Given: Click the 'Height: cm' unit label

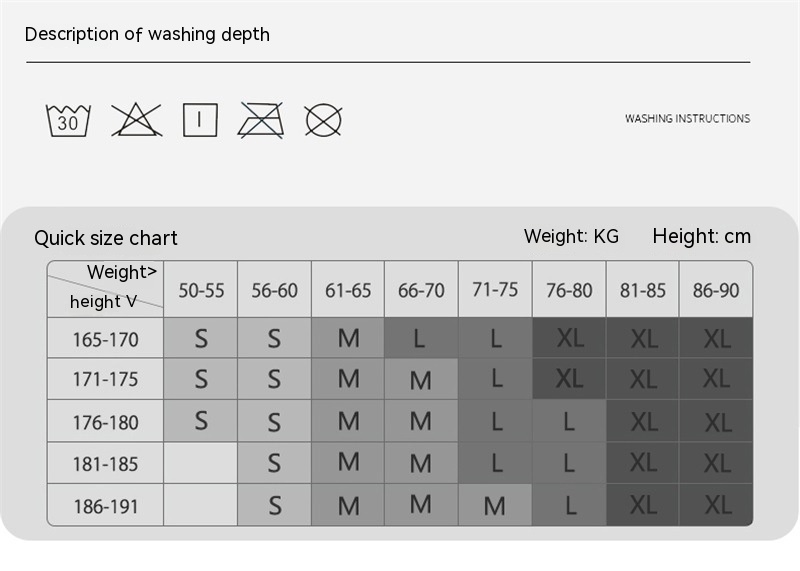Looking at the screenshot, I should (x=702, y=236).
